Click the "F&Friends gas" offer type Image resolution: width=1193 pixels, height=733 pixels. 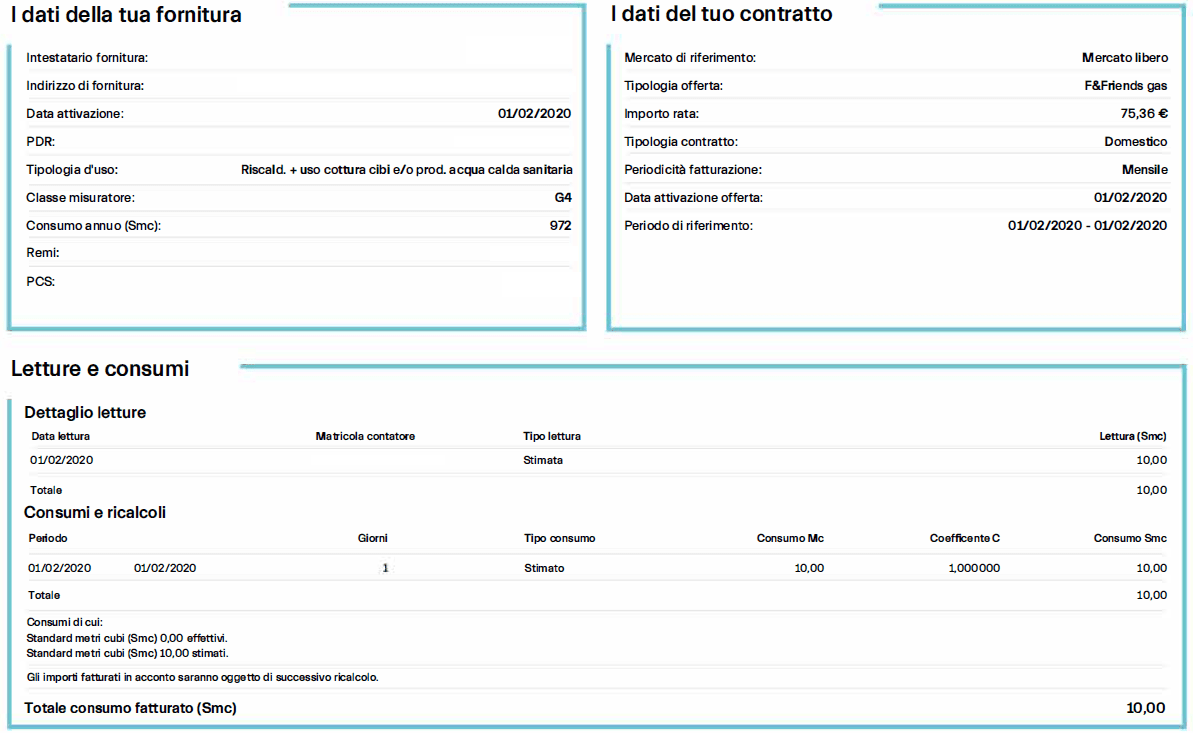1125,86
